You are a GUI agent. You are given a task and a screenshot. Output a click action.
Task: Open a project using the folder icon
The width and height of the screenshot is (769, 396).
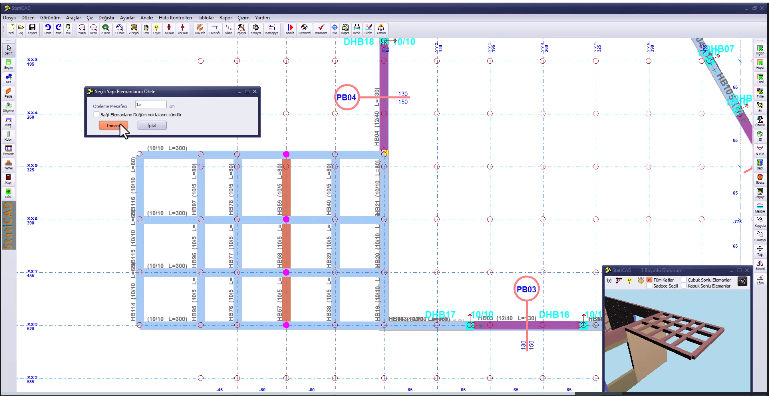(21, 28)
